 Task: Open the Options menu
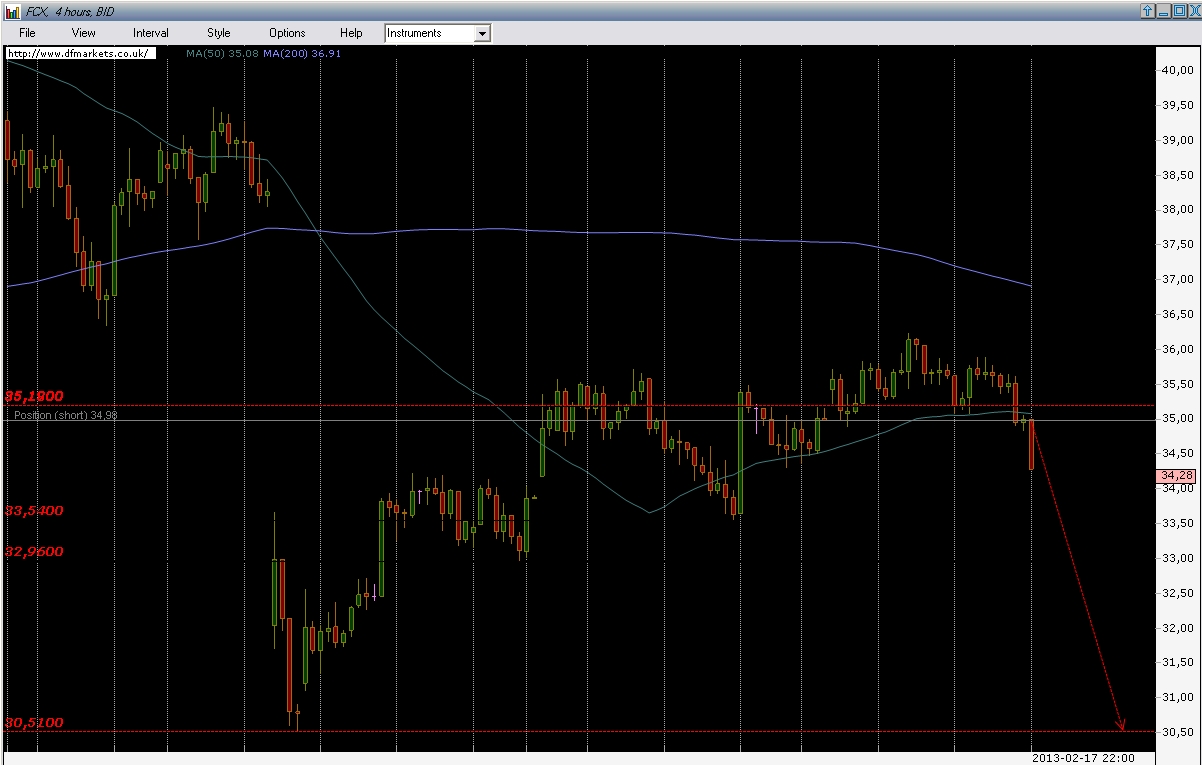click(287, 33)
